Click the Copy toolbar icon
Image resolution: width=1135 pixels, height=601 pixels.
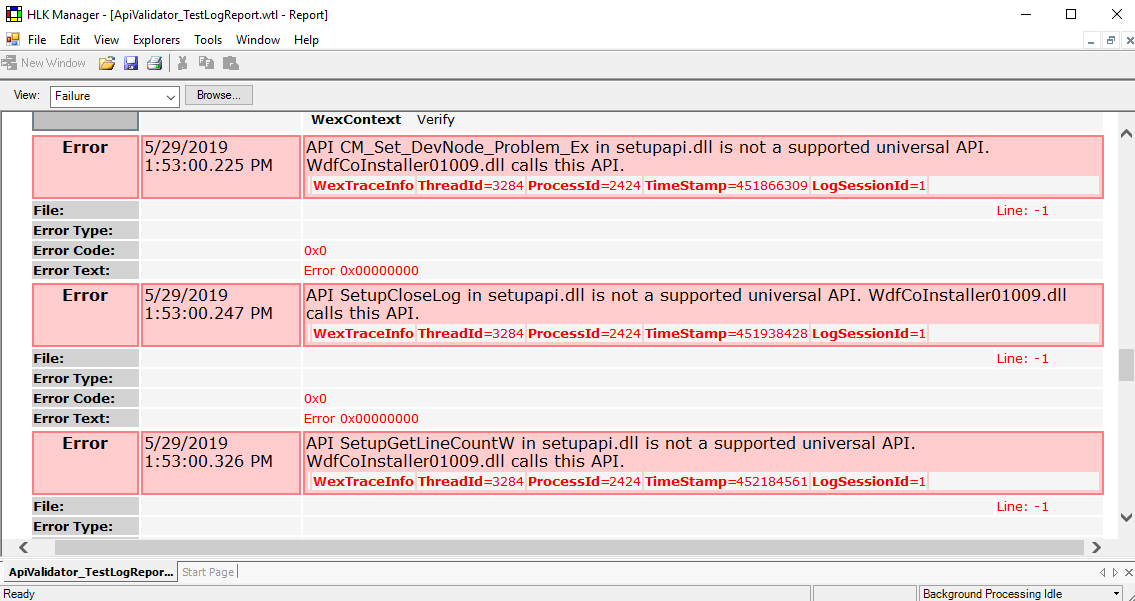pyautogui.click(x=206, y=63)
